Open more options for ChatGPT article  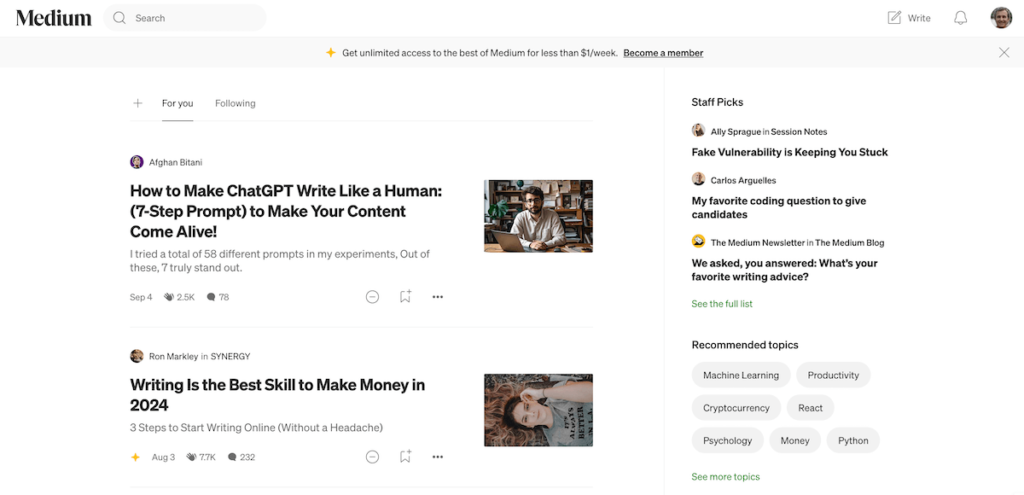(437, 297)
